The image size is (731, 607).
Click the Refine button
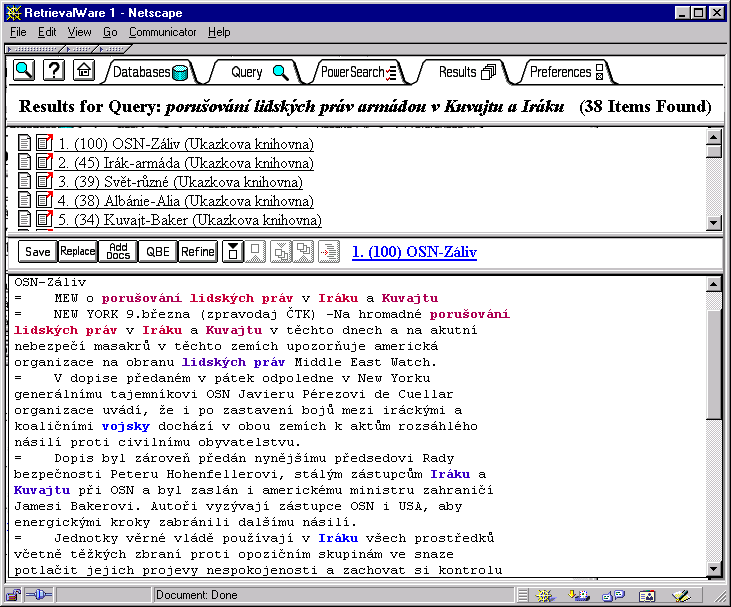[198, 252]
